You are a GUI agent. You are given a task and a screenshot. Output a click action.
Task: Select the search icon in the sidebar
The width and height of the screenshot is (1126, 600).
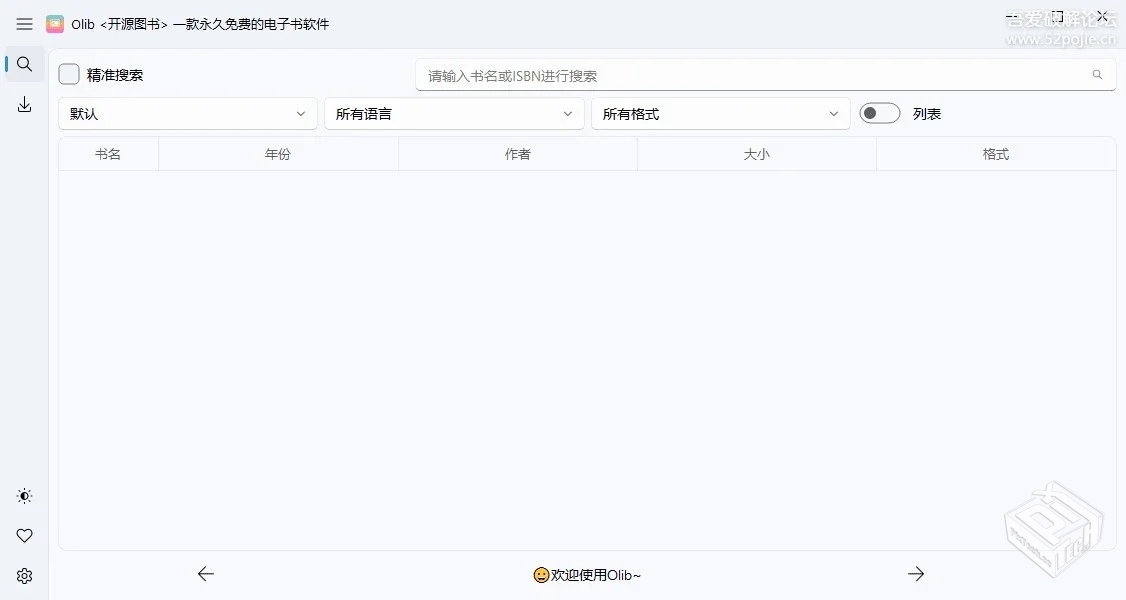tap(24, 63)
